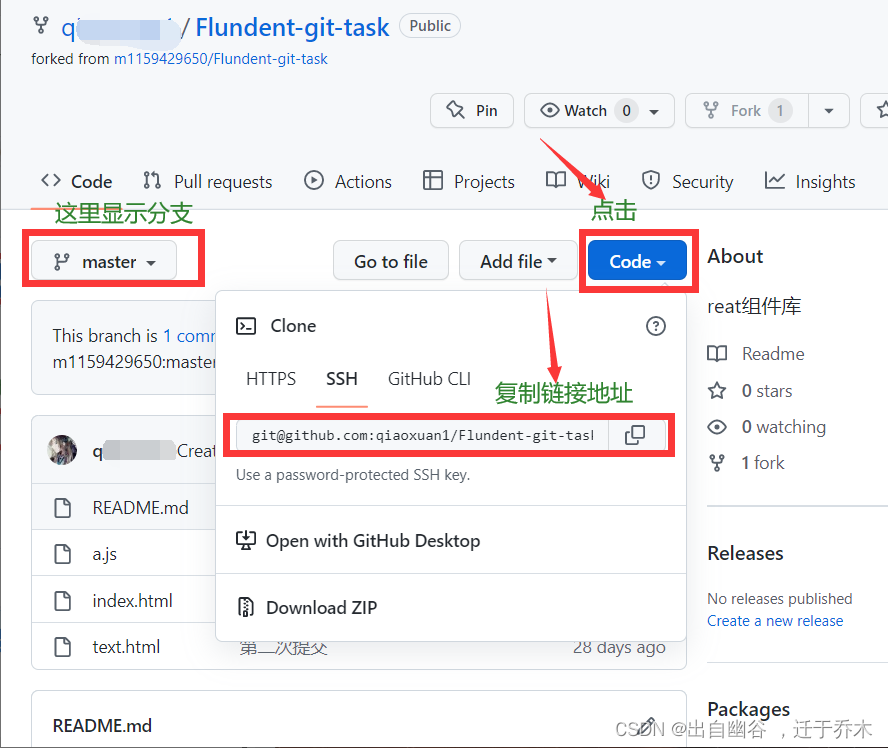Open the Flundent-git-task repository link
The image size is (888, 748).
[292, 27]
